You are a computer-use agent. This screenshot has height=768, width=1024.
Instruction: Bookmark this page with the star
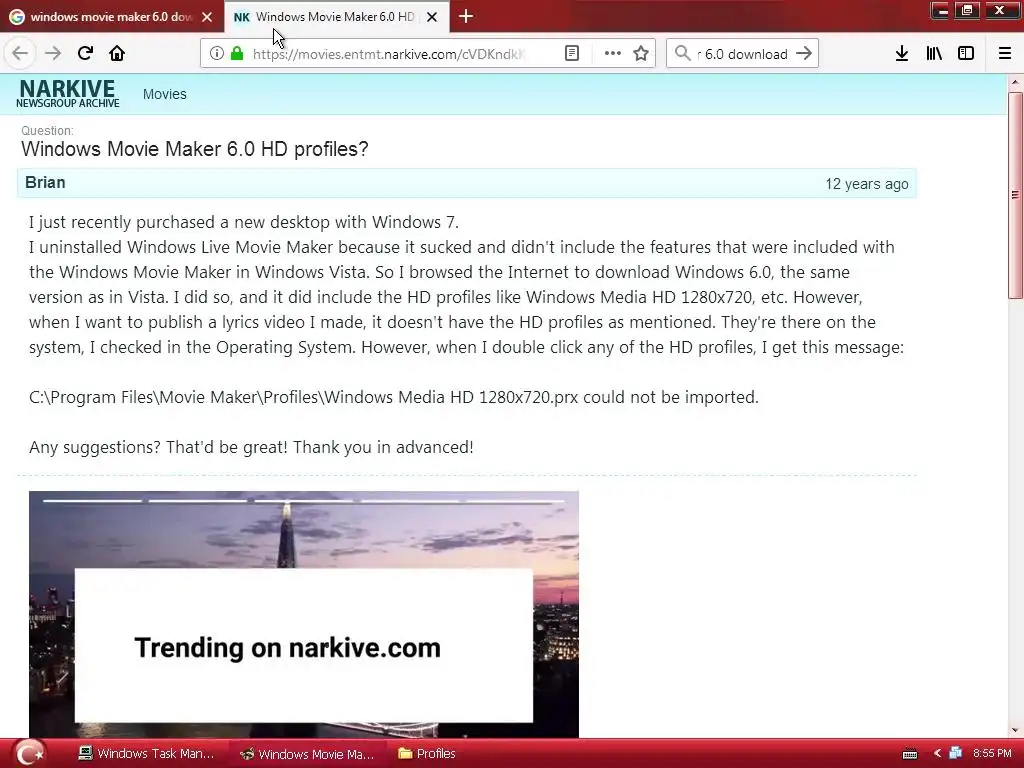pos(641,54)
